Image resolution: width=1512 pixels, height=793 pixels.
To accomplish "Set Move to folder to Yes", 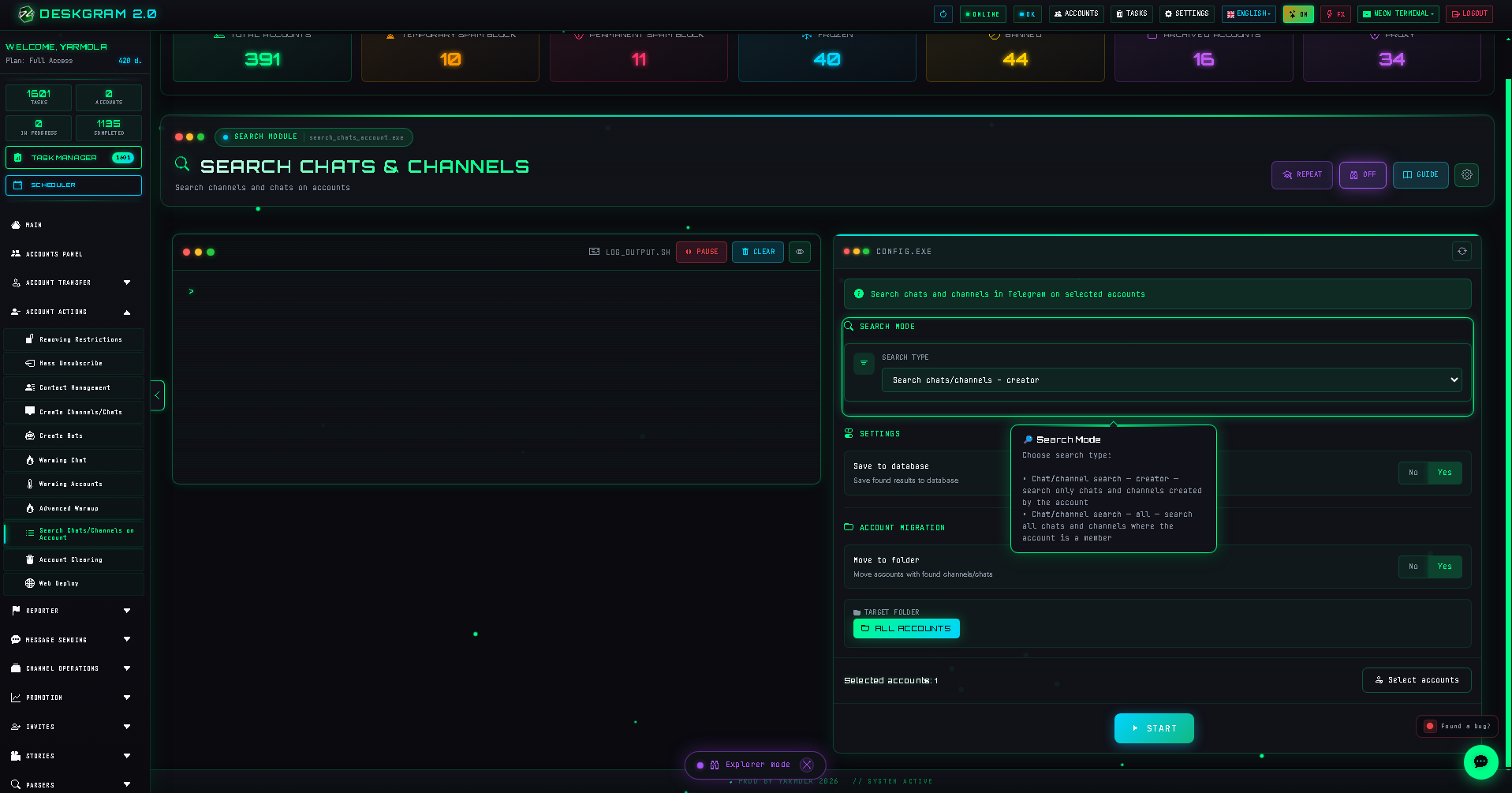I will (1445, 567).
